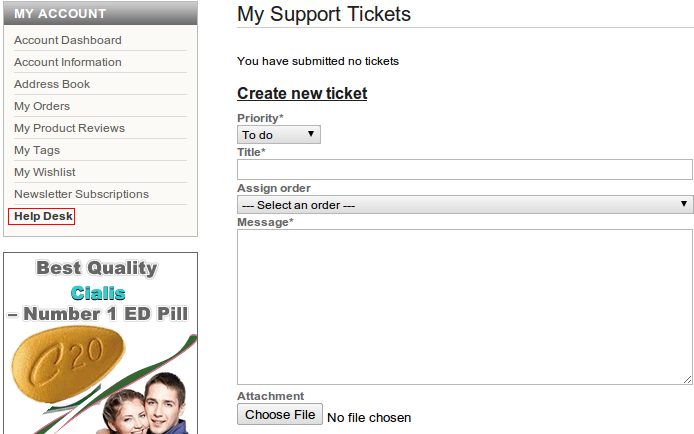Click the Message box resize handle
The image size is (694, 434).
687,380
